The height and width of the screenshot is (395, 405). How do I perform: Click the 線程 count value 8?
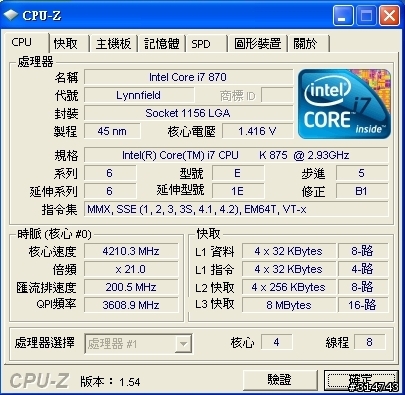point(369,342)
